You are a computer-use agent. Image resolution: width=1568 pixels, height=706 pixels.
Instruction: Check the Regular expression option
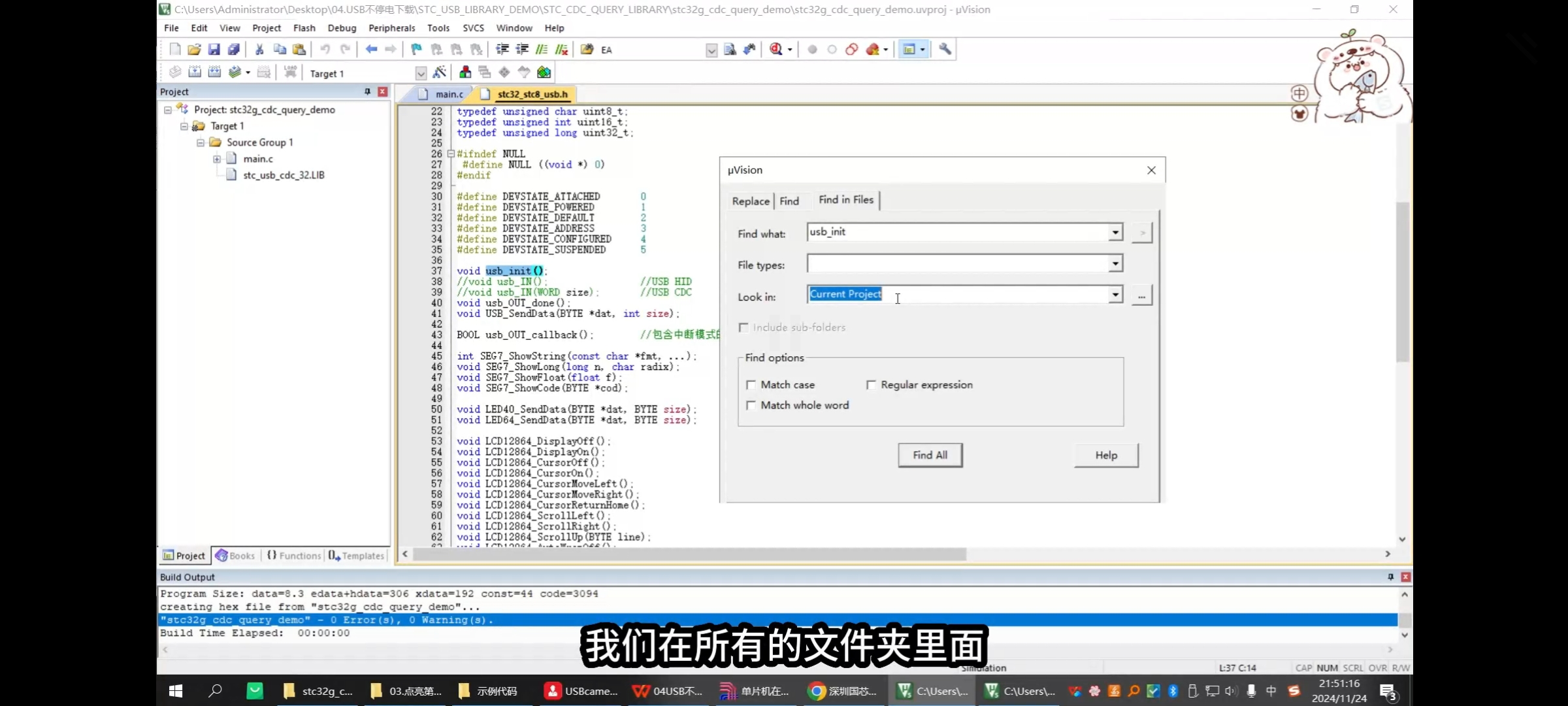(x=871, y=385)
